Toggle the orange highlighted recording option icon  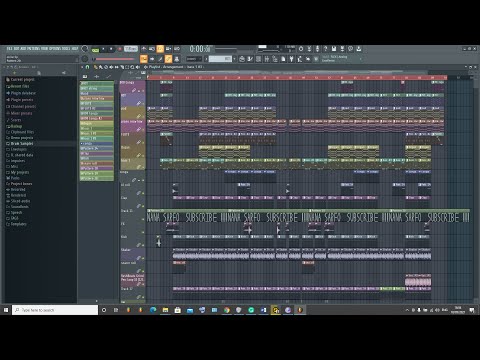[160, 49]
